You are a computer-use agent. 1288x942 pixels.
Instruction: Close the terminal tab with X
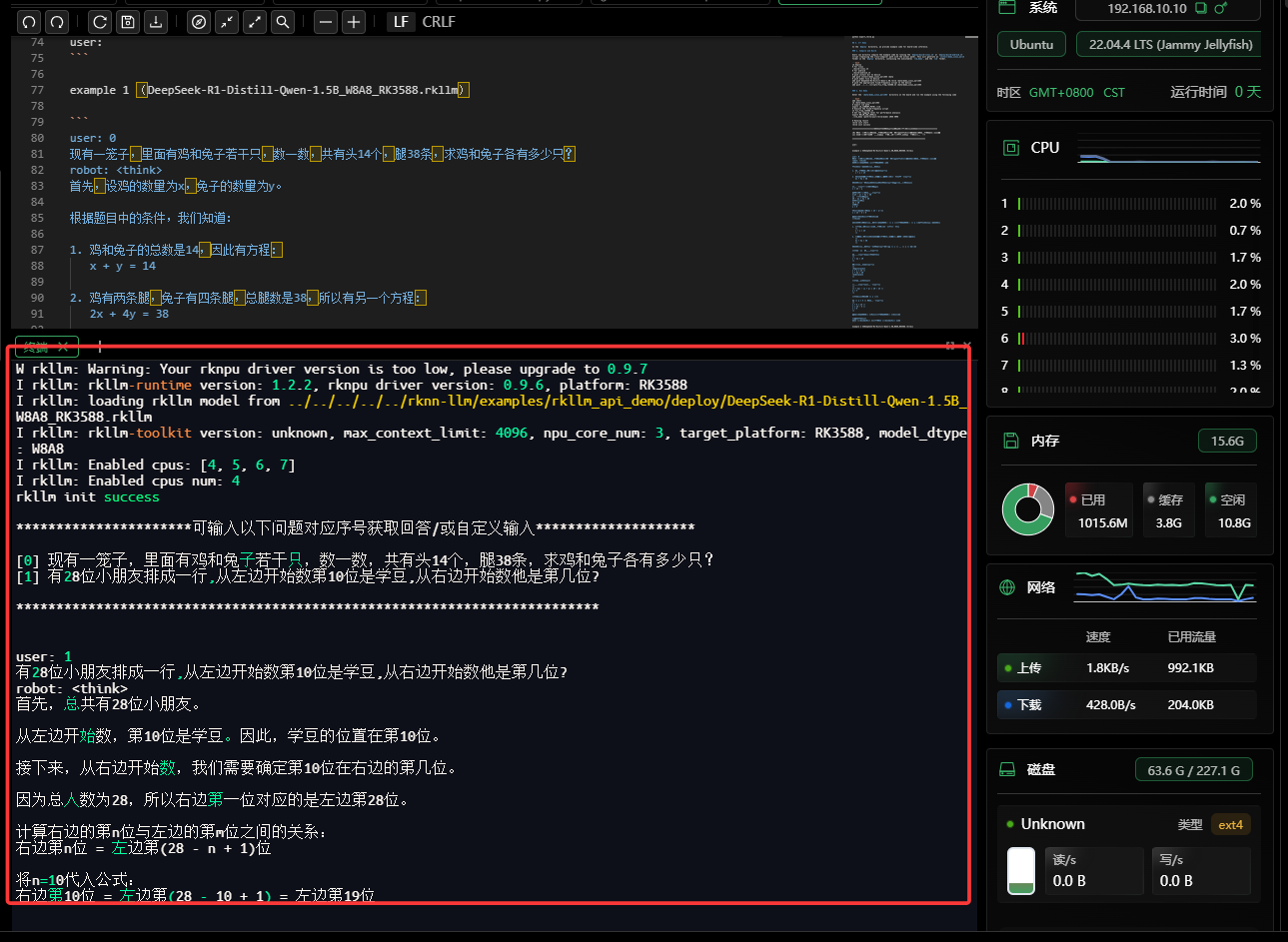point(63,347)
